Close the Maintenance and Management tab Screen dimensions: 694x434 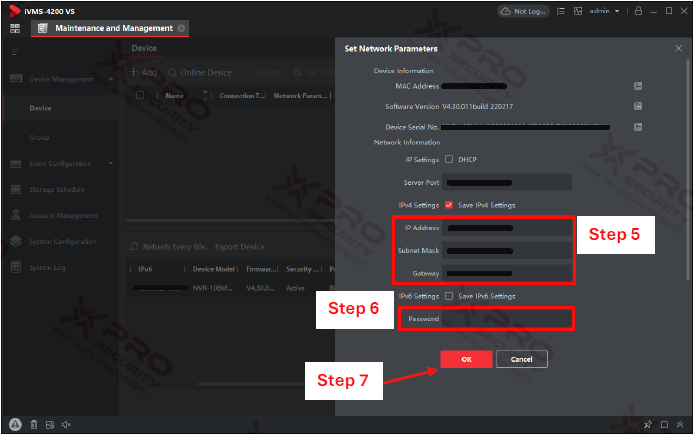pos(181,28)
